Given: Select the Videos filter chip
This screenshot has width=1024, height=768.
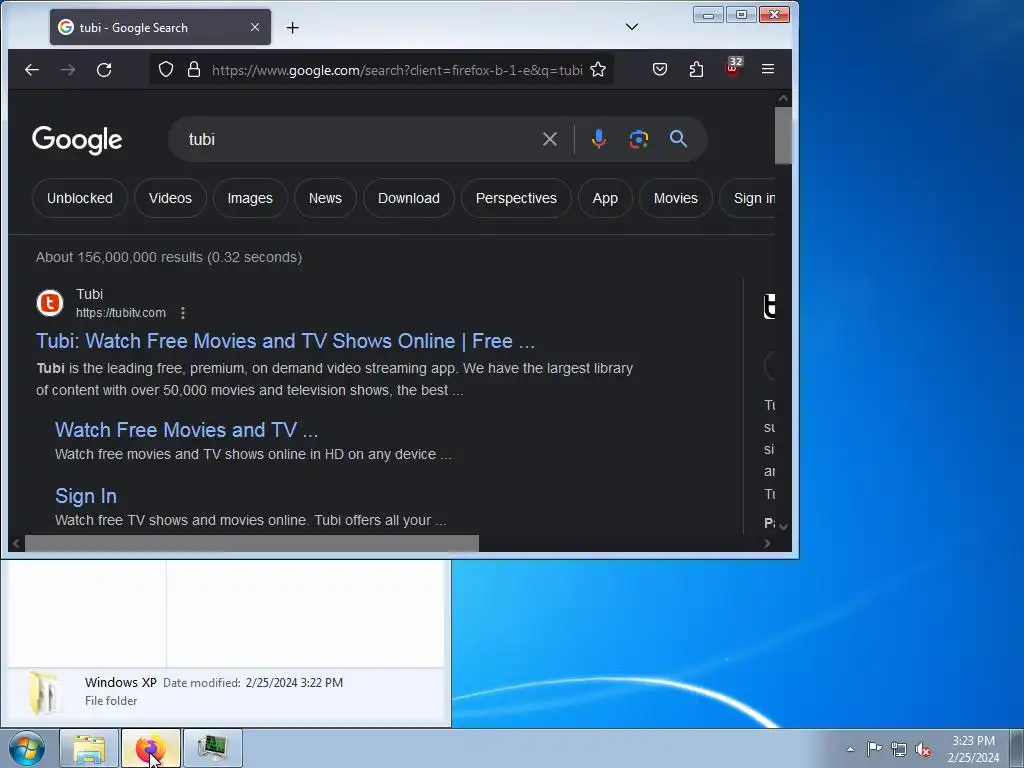Looking at the screenshot, I should [170, 199].
